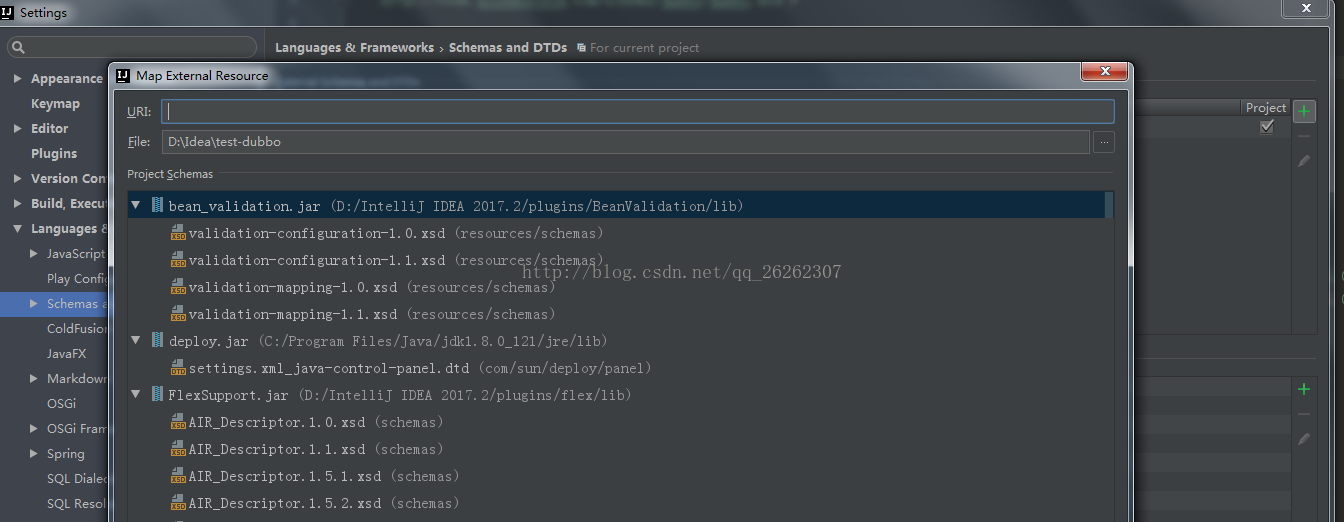The width and height of the screenshot is (1344, 522).
Task: Expand the Appearance settings group
Action: (x=17, y=78)
